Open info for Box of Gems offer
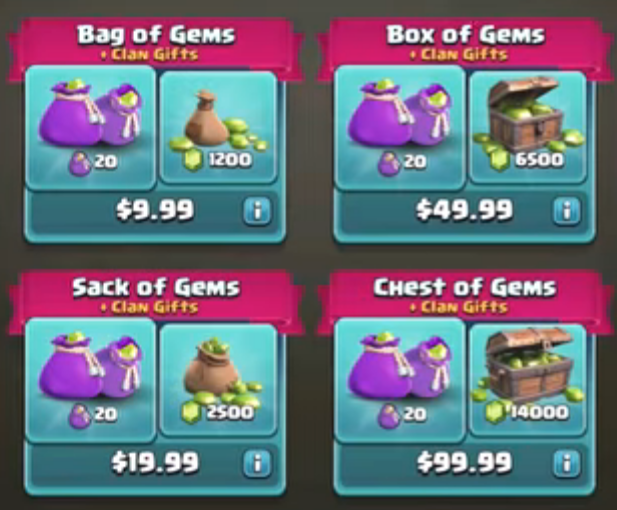 [567, 211]
